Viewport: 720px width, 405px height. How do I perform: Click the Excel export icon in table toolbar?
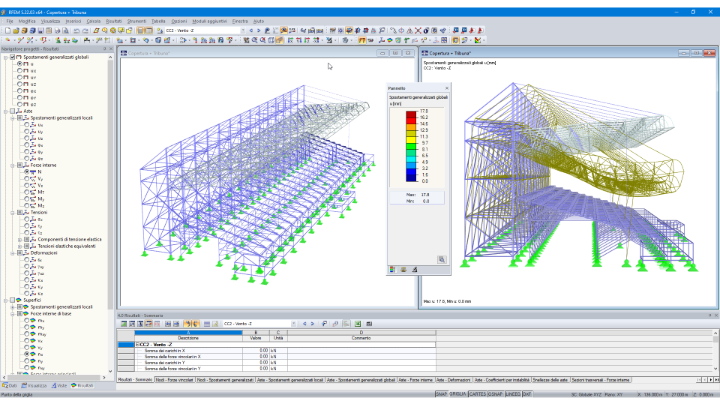(x=358, y=324)
